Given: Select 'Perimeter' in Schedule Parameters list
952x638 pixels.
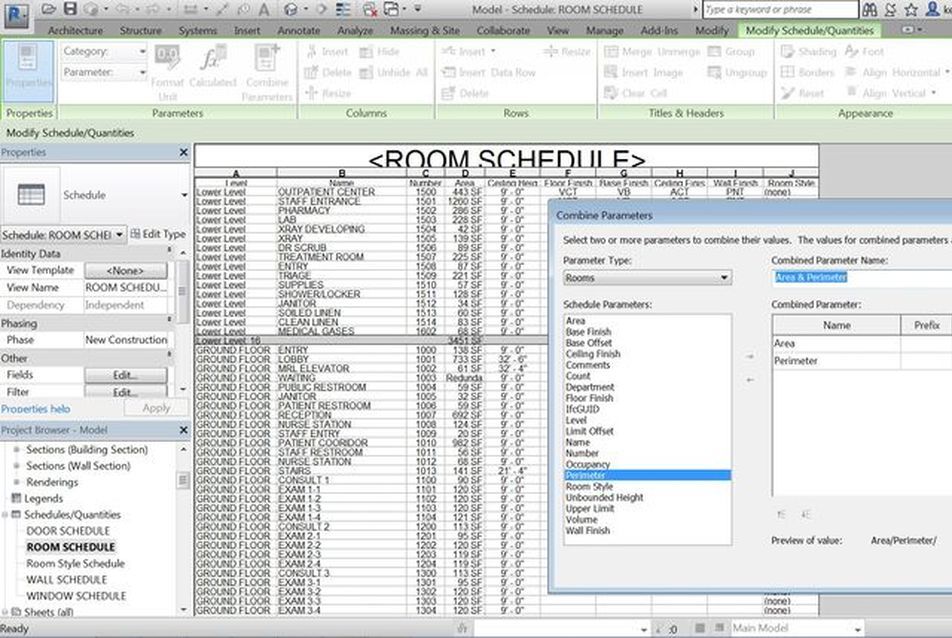Looking at the screenshot, I should point(647,475).
